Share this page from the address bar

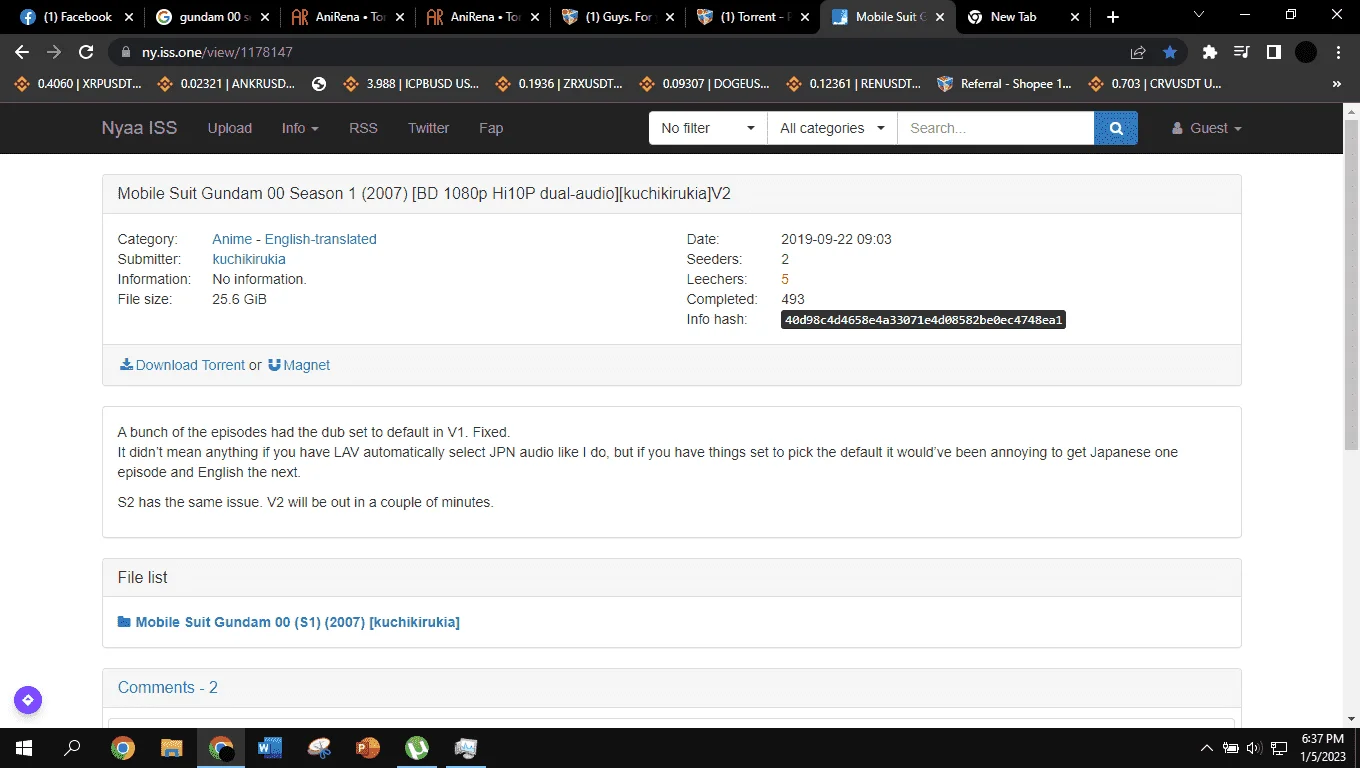pos(1138,52)
